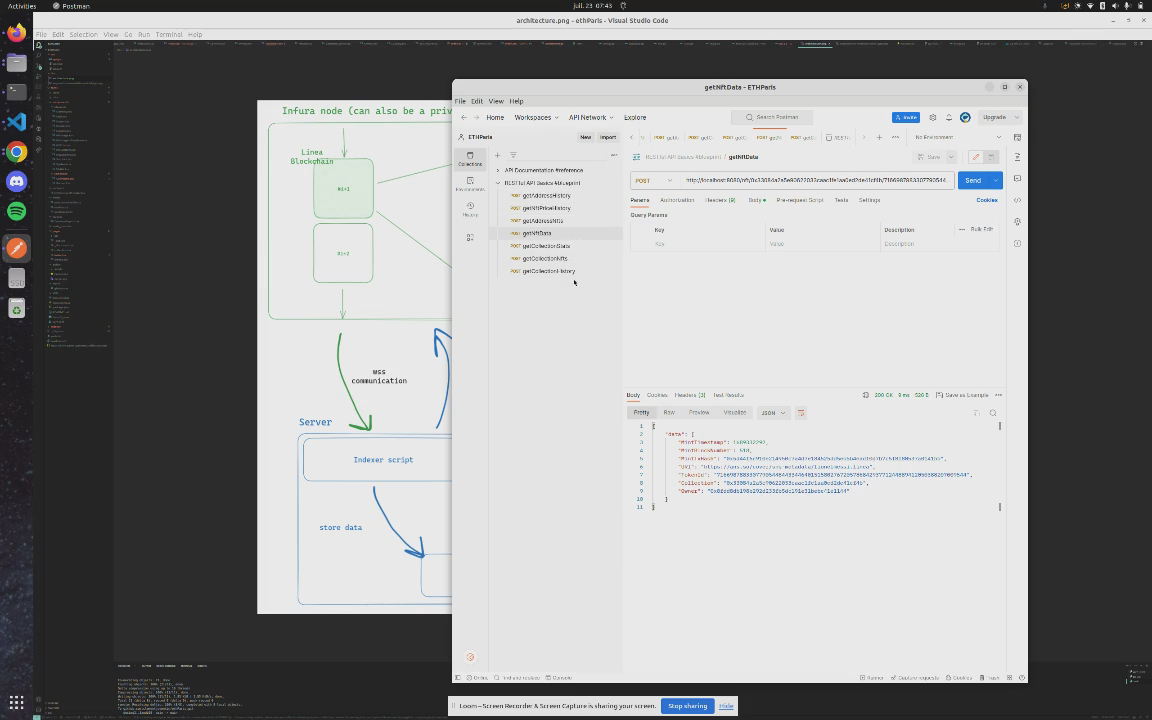Image resolution: width=1152 pixels, height=720 pixels.
Task: Expand the API Documentation #reference collection
Action: point(498,170)
